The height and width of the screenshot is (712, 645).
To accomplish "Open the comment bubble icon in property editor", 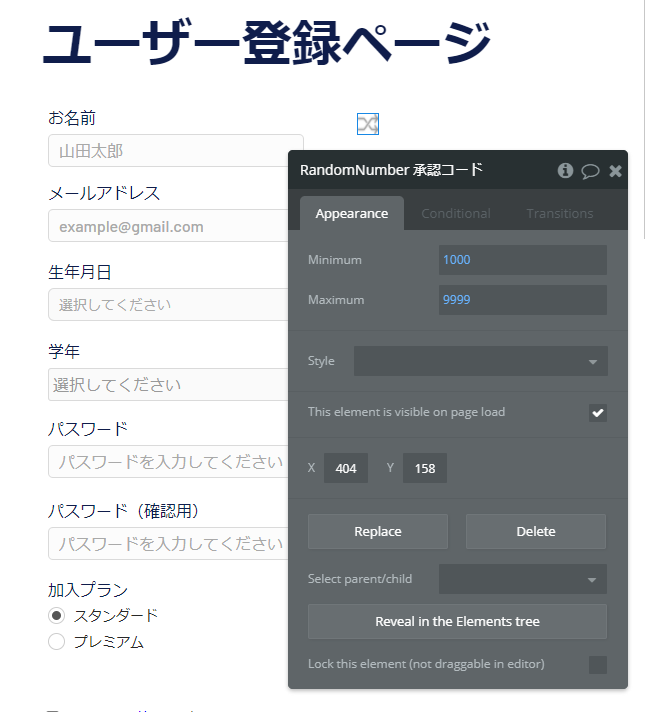I will pos(590,171).
